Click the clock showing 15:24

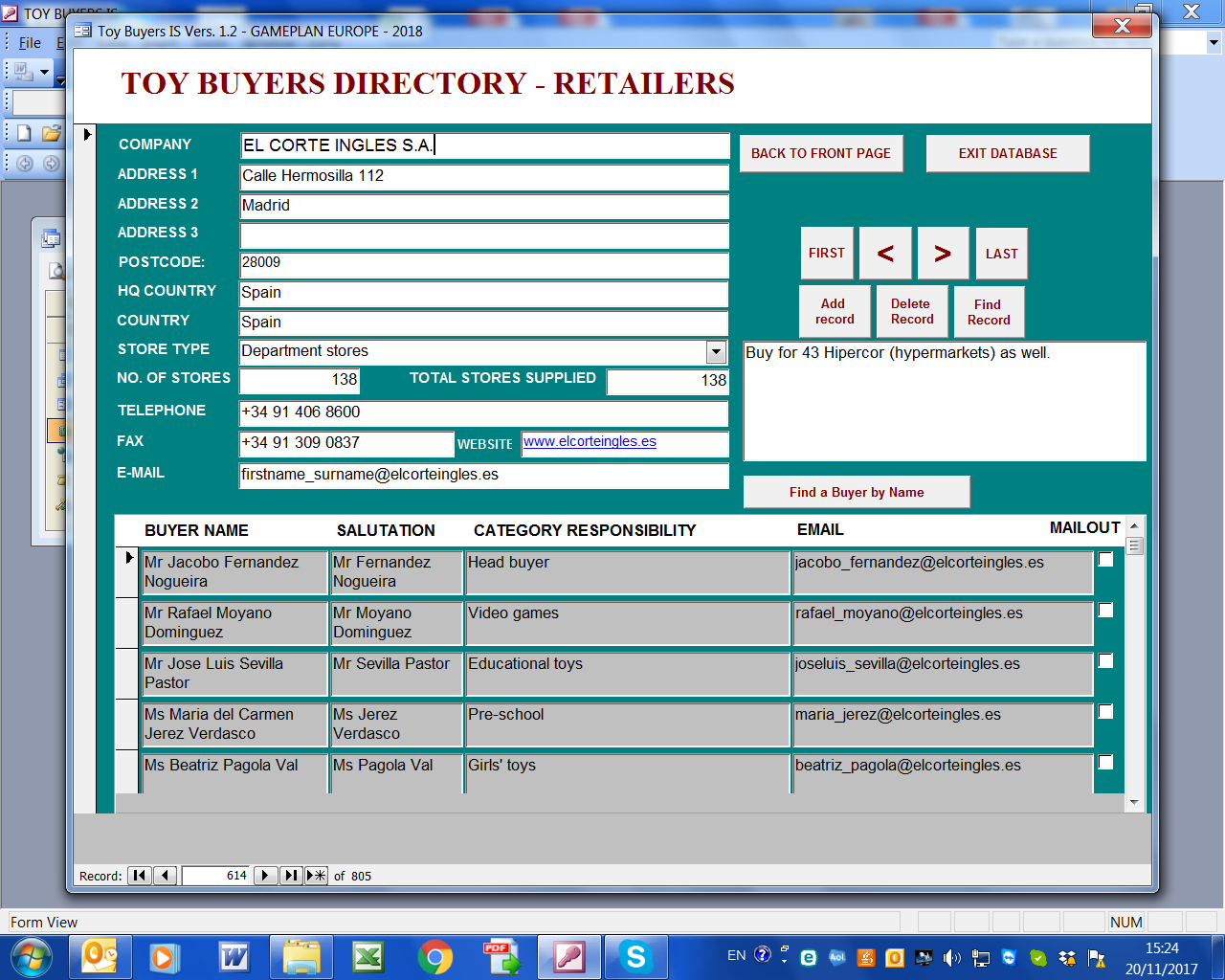click(1162, 948)
